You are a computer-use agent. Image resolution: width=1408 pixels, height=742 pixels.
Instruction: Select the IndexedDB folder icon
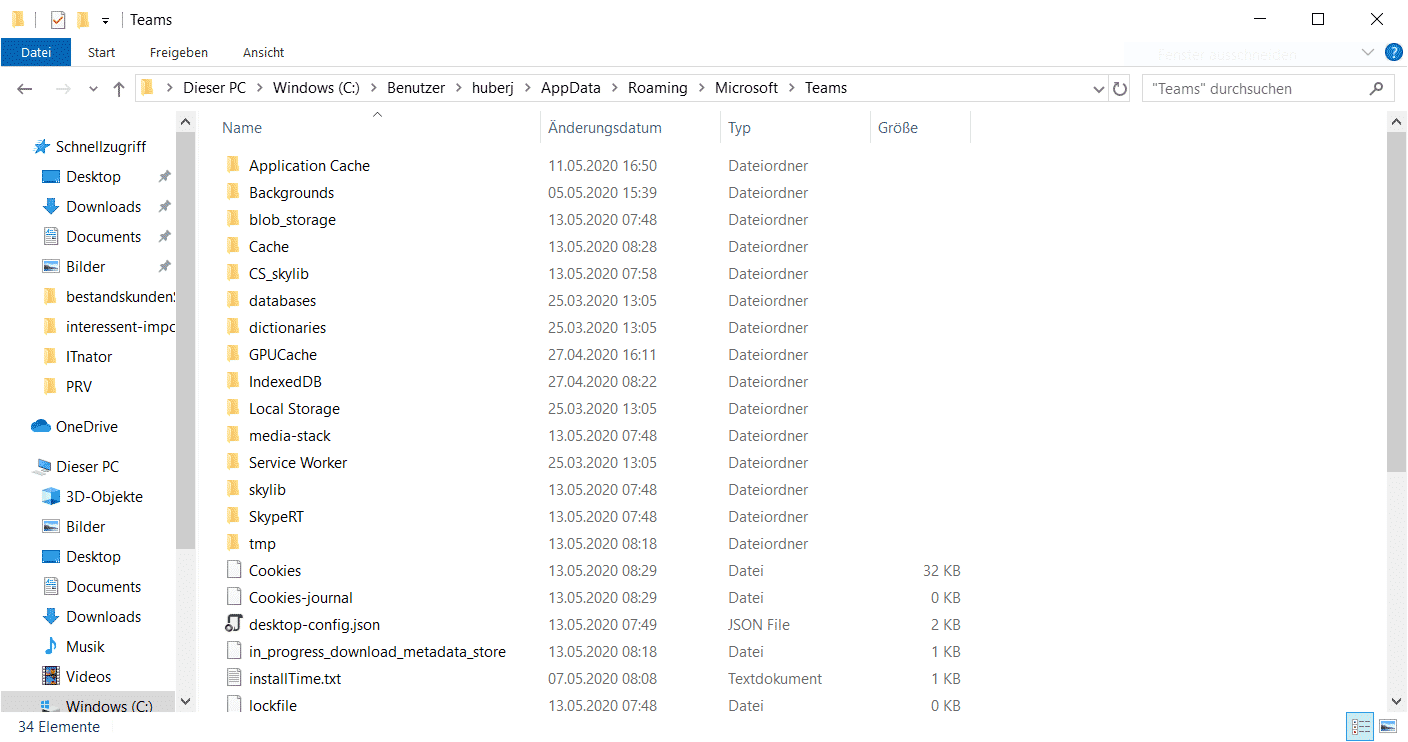(233, 381)
